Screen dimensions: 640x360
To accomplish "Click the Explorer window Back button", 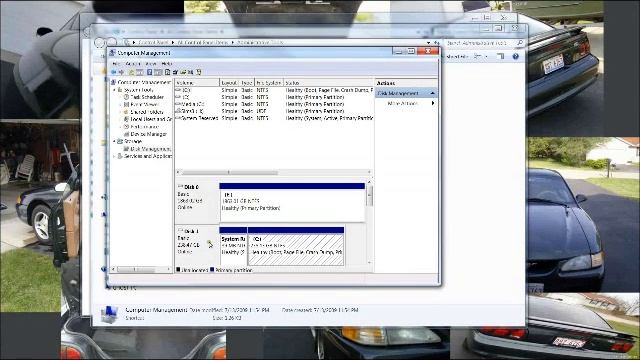I will (99, 42).
